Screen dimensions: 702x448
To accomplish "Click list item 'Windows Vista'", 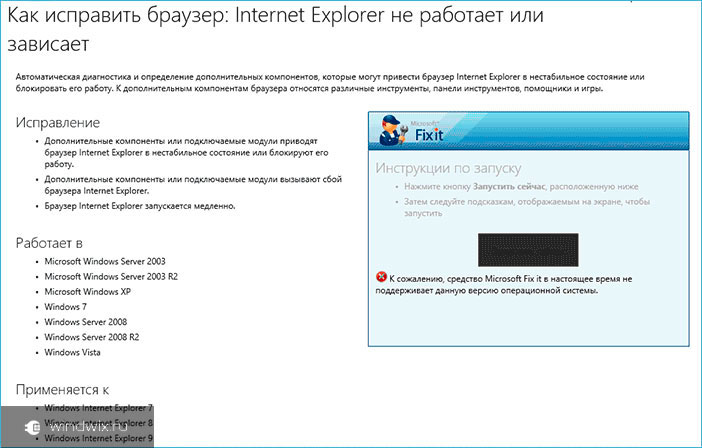I will [72, 353].
